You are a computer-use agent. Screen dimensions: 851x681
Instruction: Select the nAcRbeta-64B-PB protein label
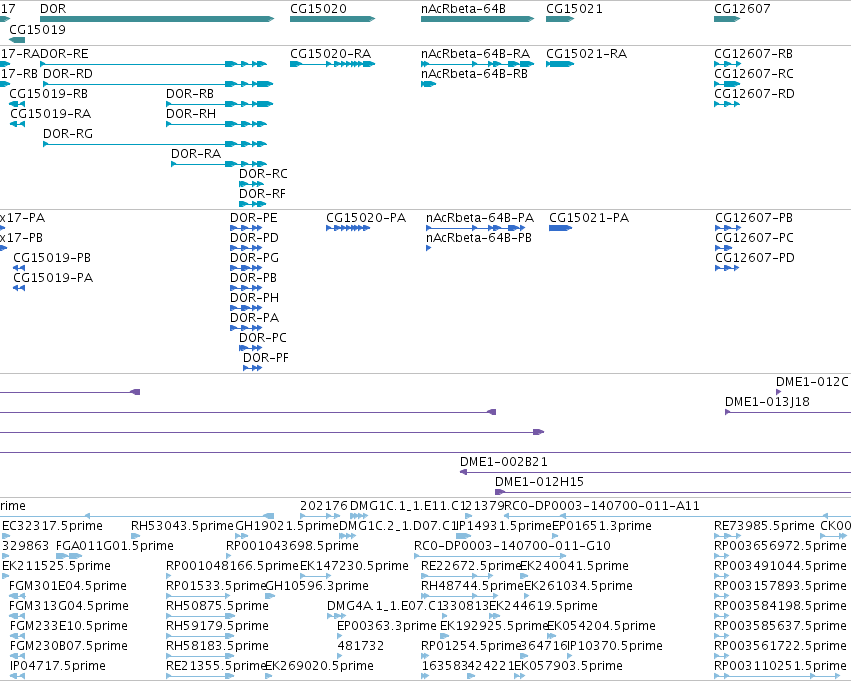coord(479,238)
